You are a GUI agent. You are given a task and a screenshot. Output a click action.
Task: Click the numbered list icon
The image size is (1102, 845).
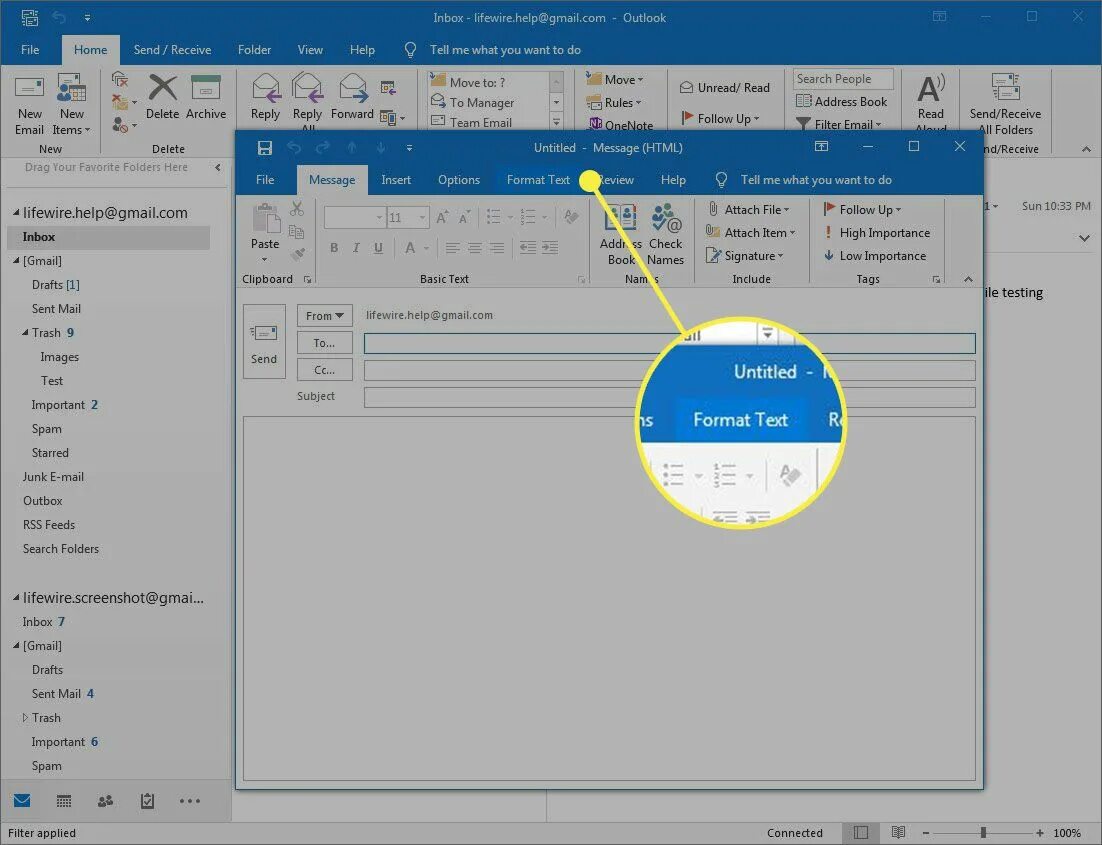coord(528,217)
